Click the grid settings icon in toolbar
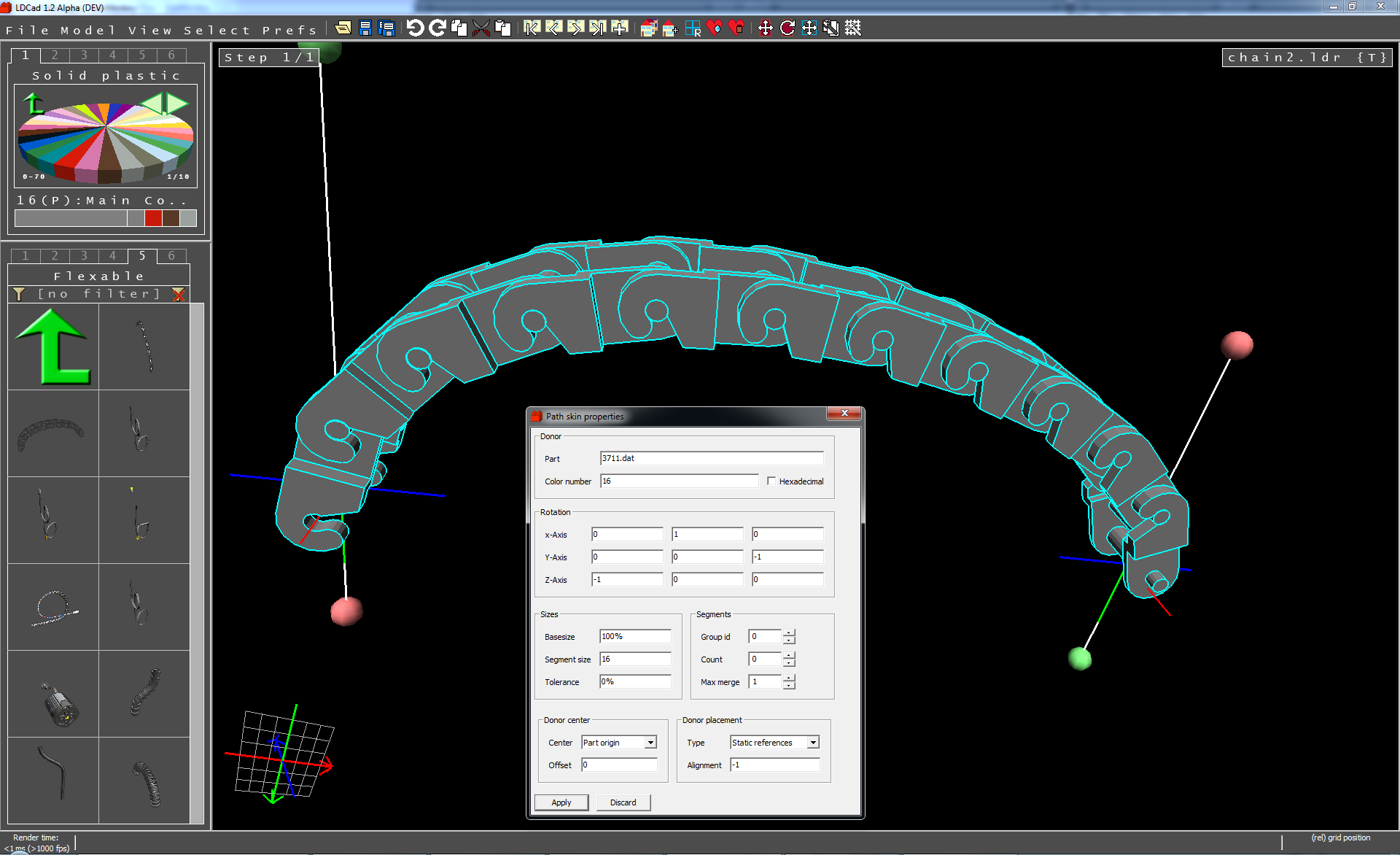This screenshot has height=855, width=1400. 853,28
